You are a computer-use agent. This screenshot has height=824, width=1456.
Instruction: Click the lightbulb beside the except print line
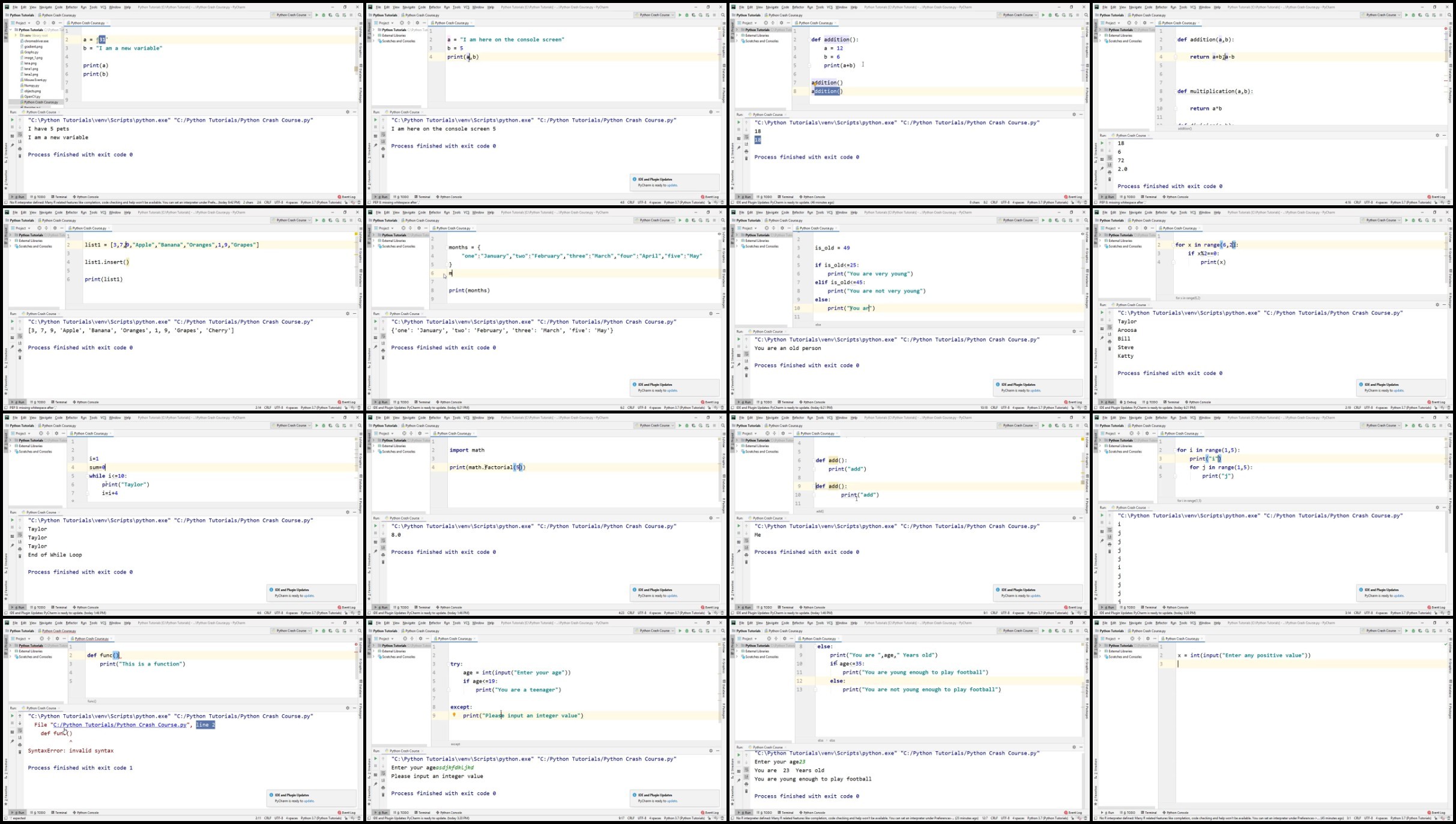(454, 715)
